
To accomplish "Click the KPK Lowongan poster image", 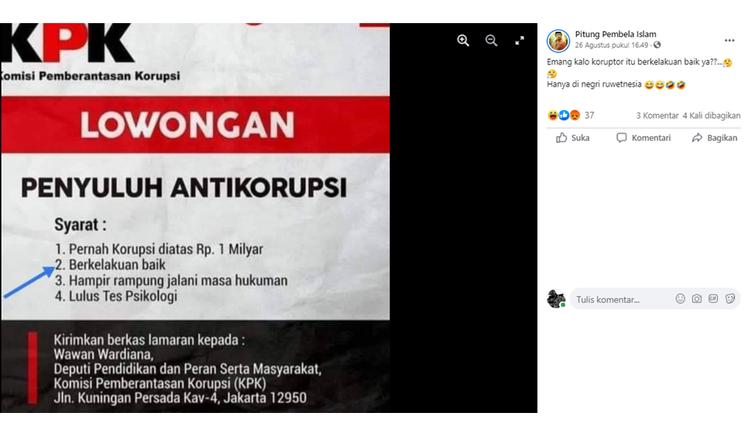I will click(x=195, y=219).
